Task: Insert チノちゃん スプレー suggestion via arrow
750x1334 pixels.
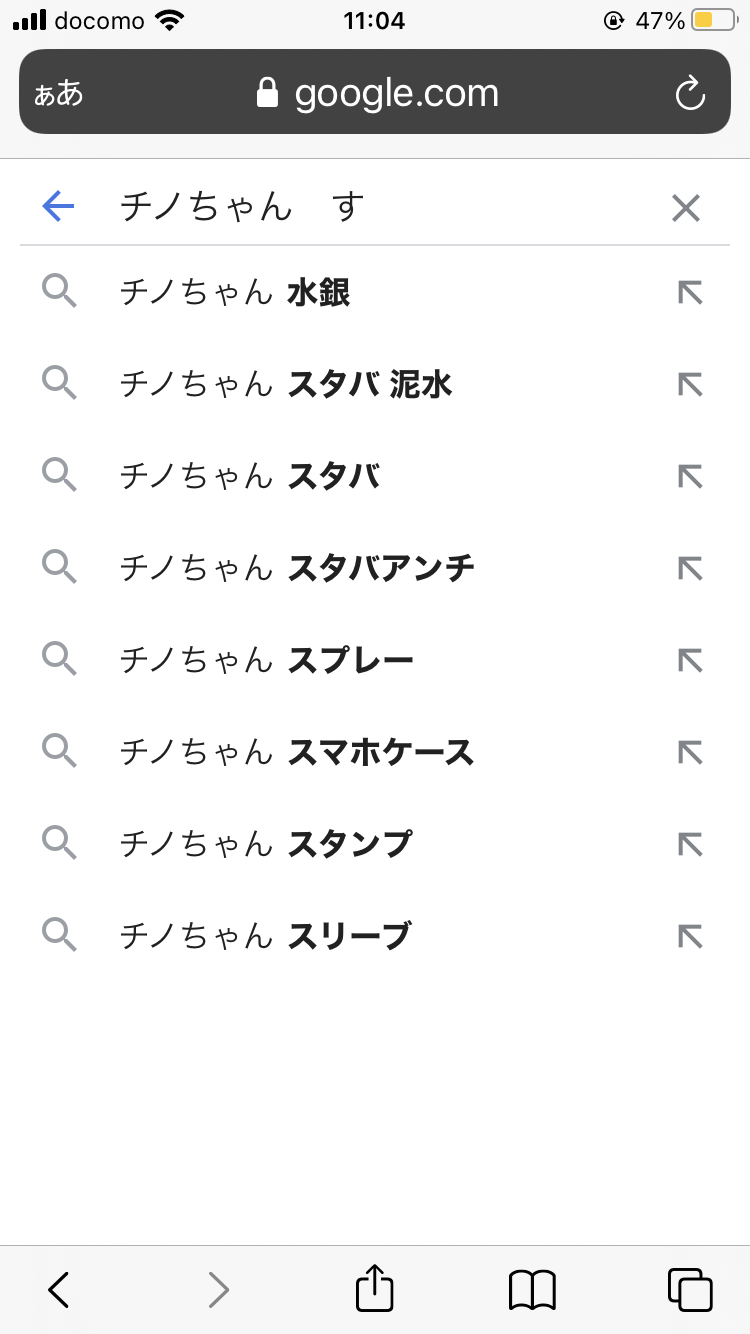Action: 690,661
